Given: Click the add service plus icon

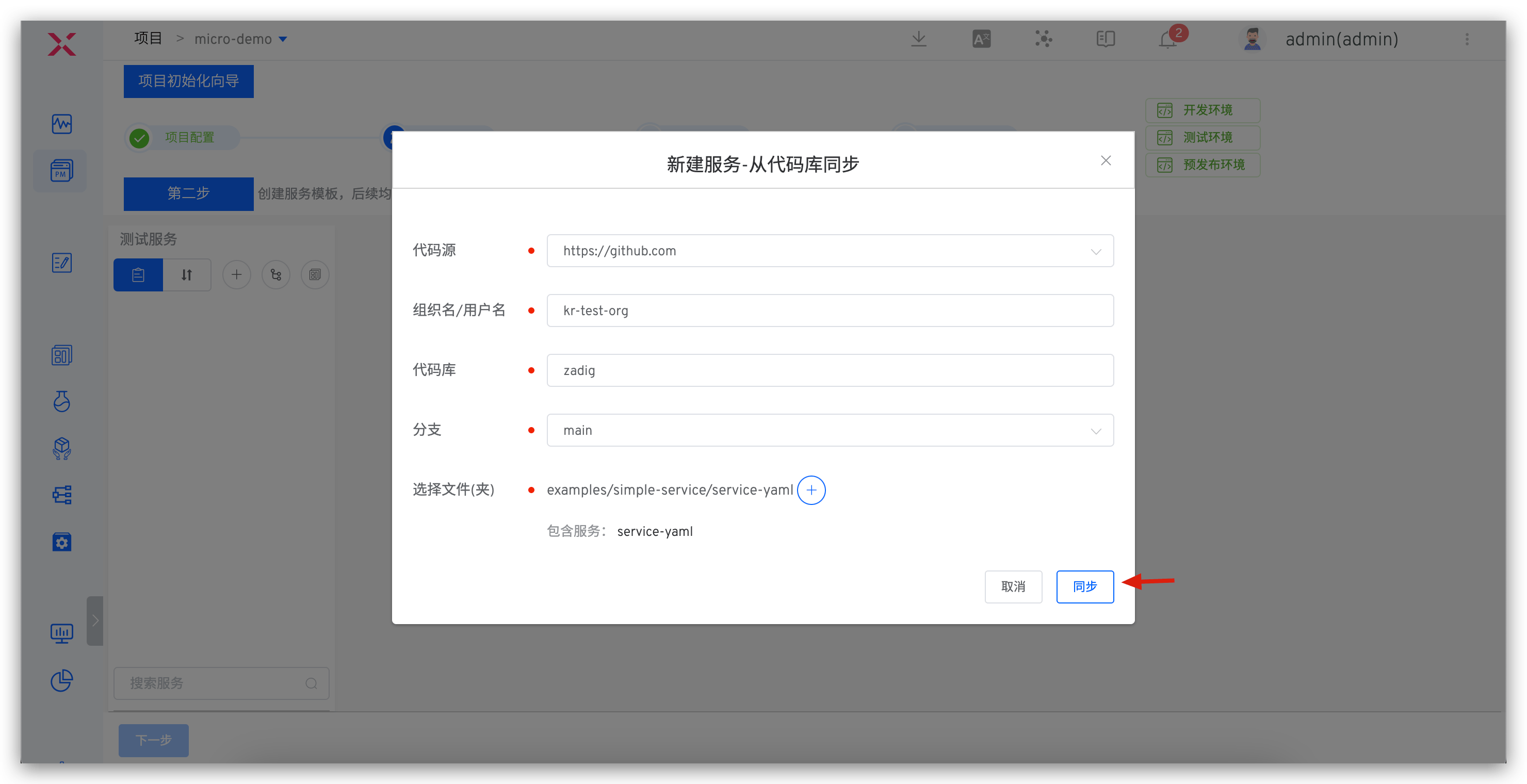Looking at the screenshot, I should pyautogui.click(x=236, y=274).
